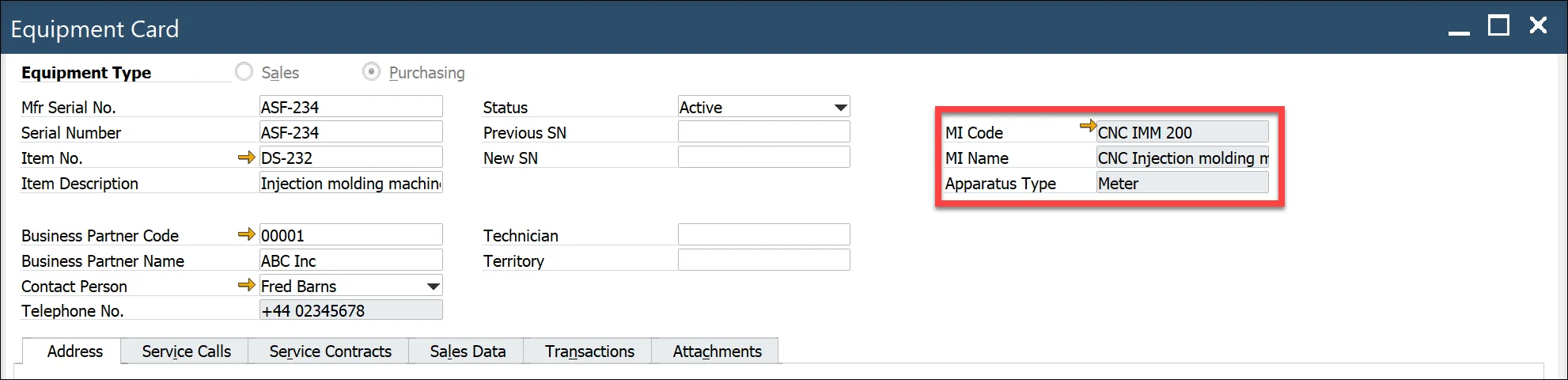This screenshot has height=380, width=1568.
Task: Open the Contact Person dropdown list
Action: [433, 286]
